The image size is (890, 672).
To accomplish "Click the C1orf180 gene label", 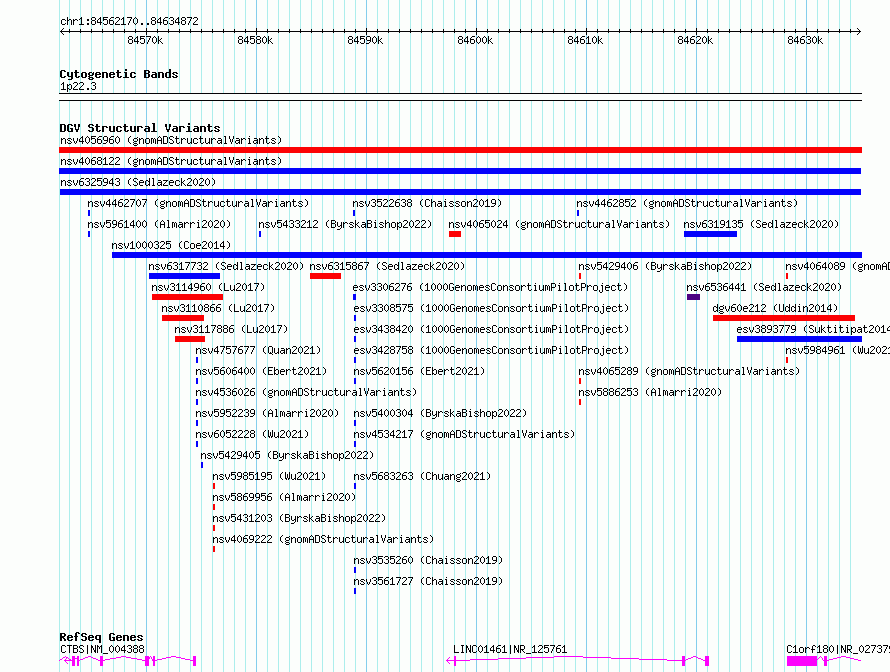I will (x=838, y=649).
